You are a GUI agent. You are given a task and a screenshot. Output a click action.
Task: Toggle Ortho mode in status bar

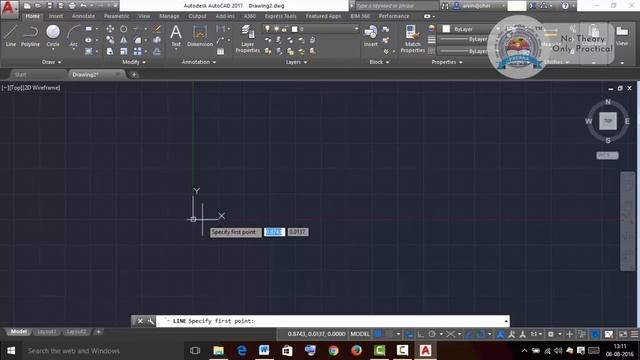(x=420, y=334)
